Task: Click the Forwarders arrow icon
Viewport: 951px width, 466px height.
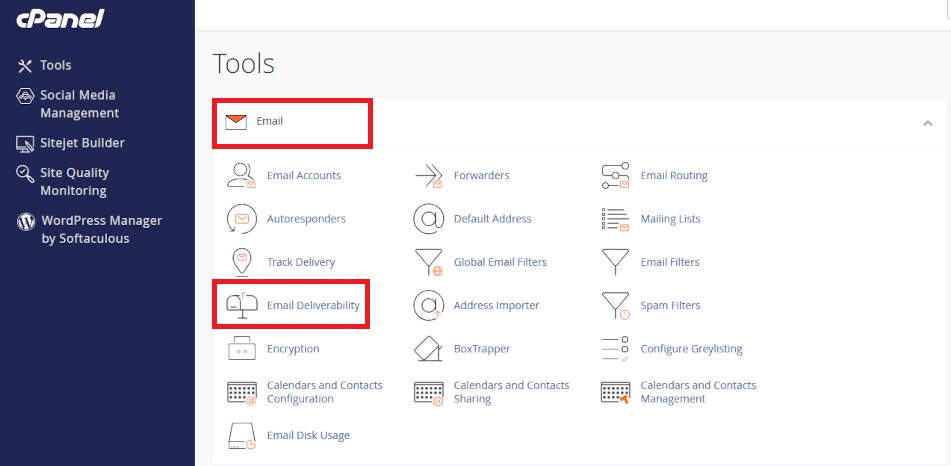Action: pyautogui.click(x=429, y=175)
